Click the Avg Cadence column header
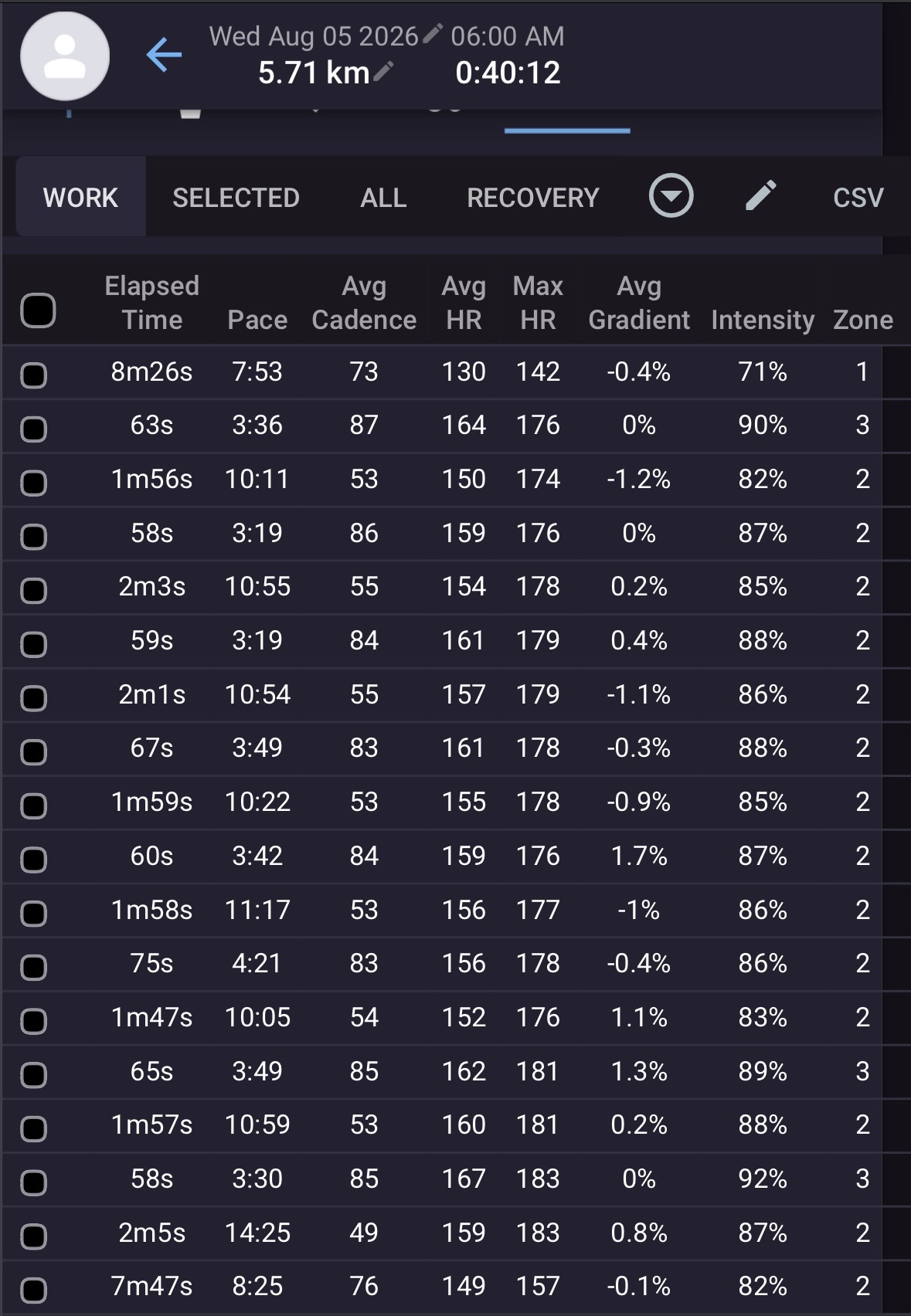 coord(364,303)
